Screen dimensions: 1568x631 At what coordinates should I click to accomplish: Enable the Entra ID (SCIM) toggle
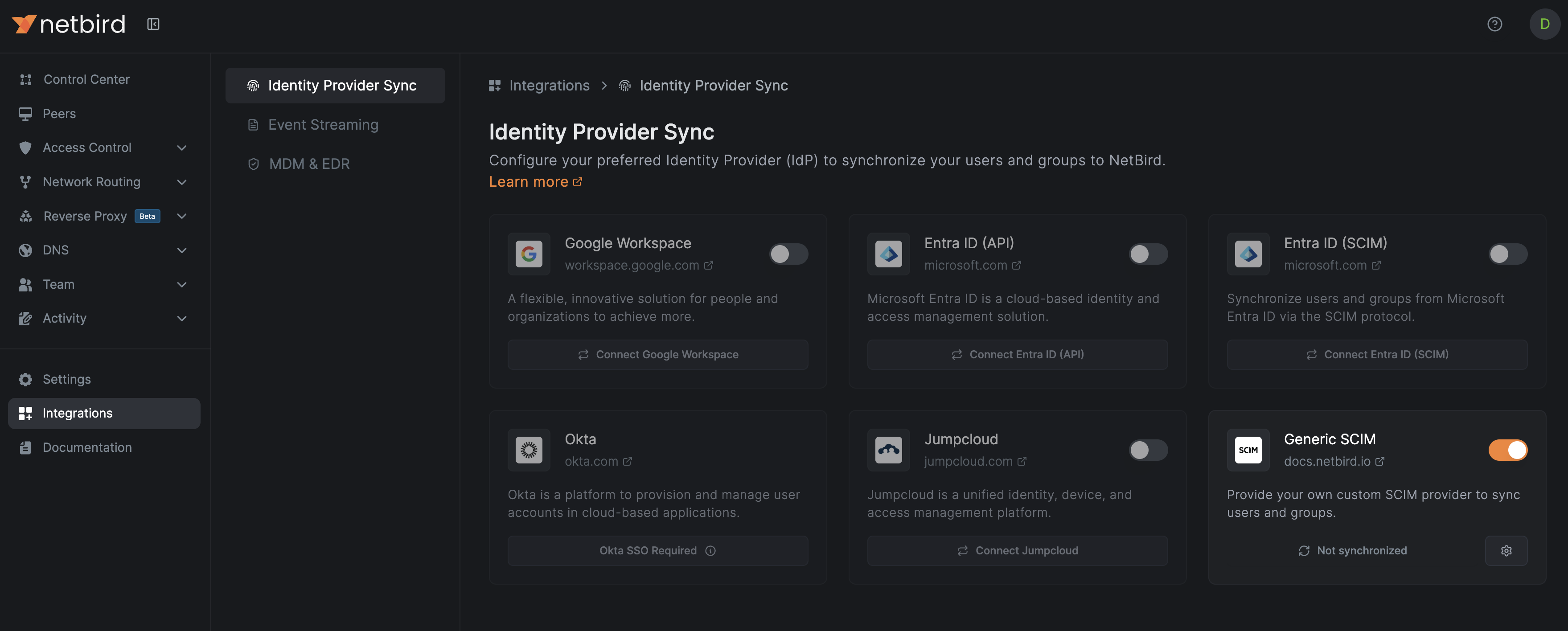point(1508,254)
